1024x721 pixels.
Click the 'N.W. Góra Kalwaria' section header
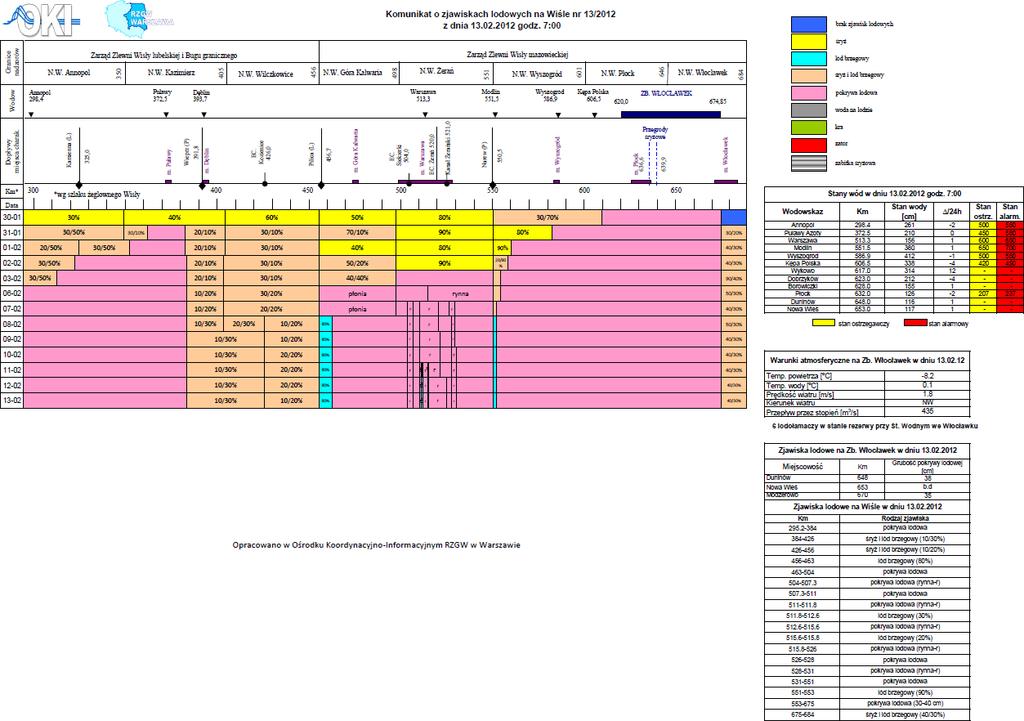[353, 72]
